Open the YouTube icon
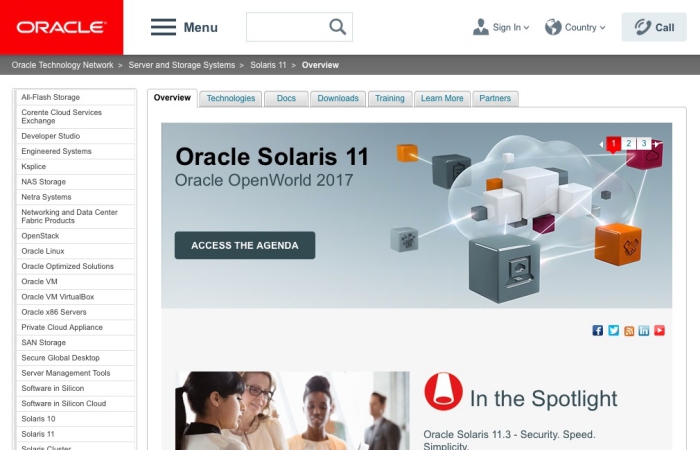This screenshot has height=450, width=700. [x=659, y=330]
